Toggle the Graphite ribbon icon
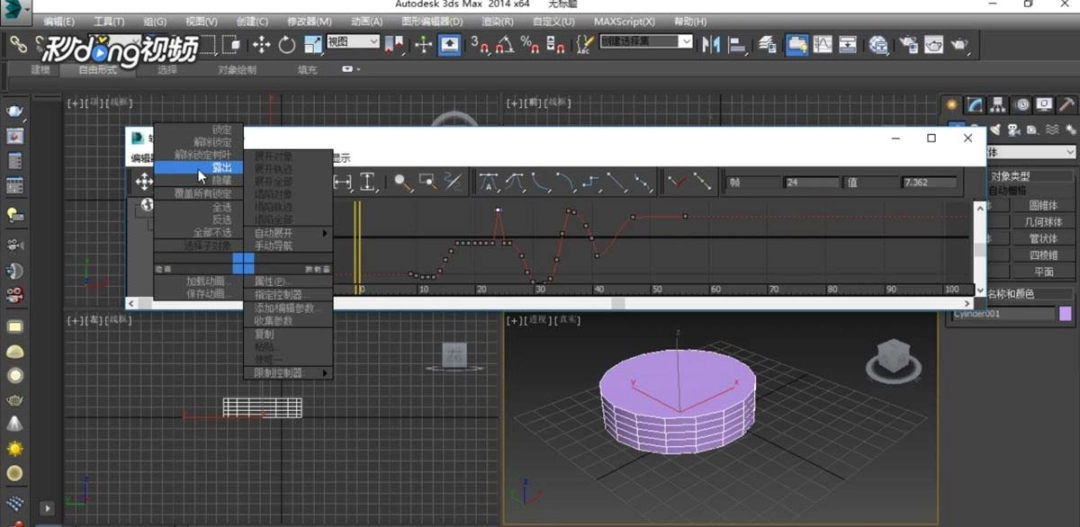 [797, 45]
